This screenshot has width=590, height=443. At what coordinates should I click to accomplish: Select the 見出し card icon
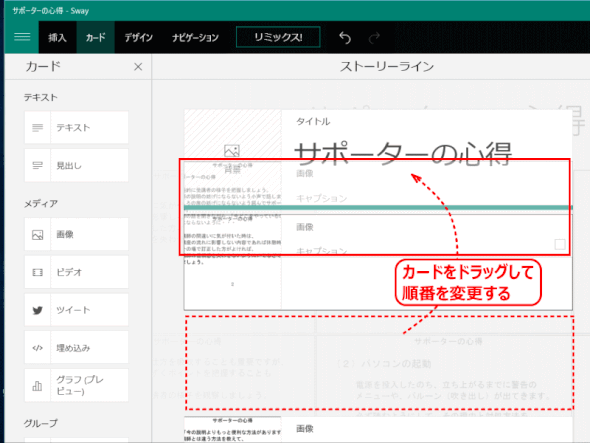coord(37,165)
